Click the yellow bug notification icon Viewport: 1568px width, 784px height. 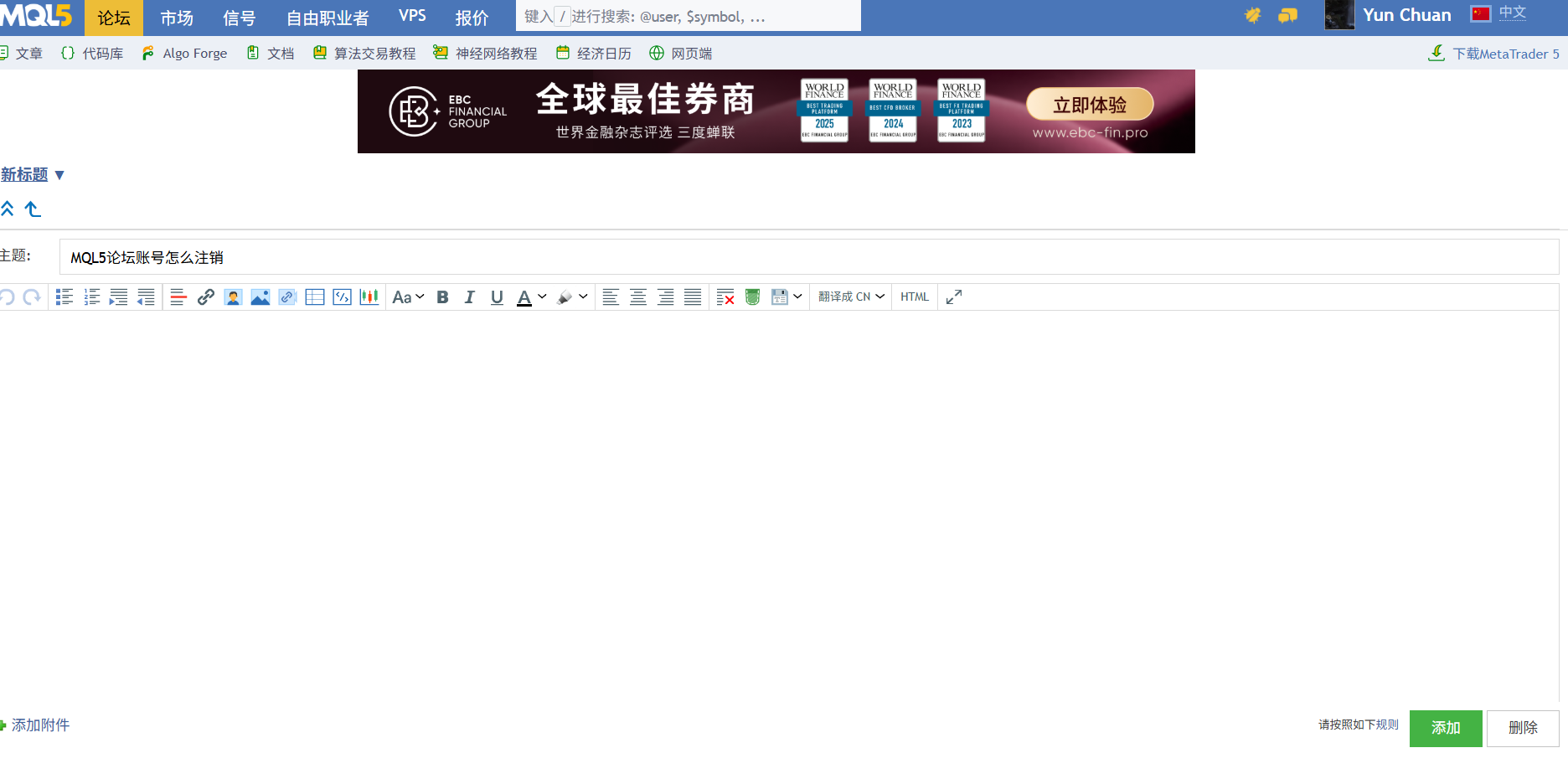(x=1252, y=15)
